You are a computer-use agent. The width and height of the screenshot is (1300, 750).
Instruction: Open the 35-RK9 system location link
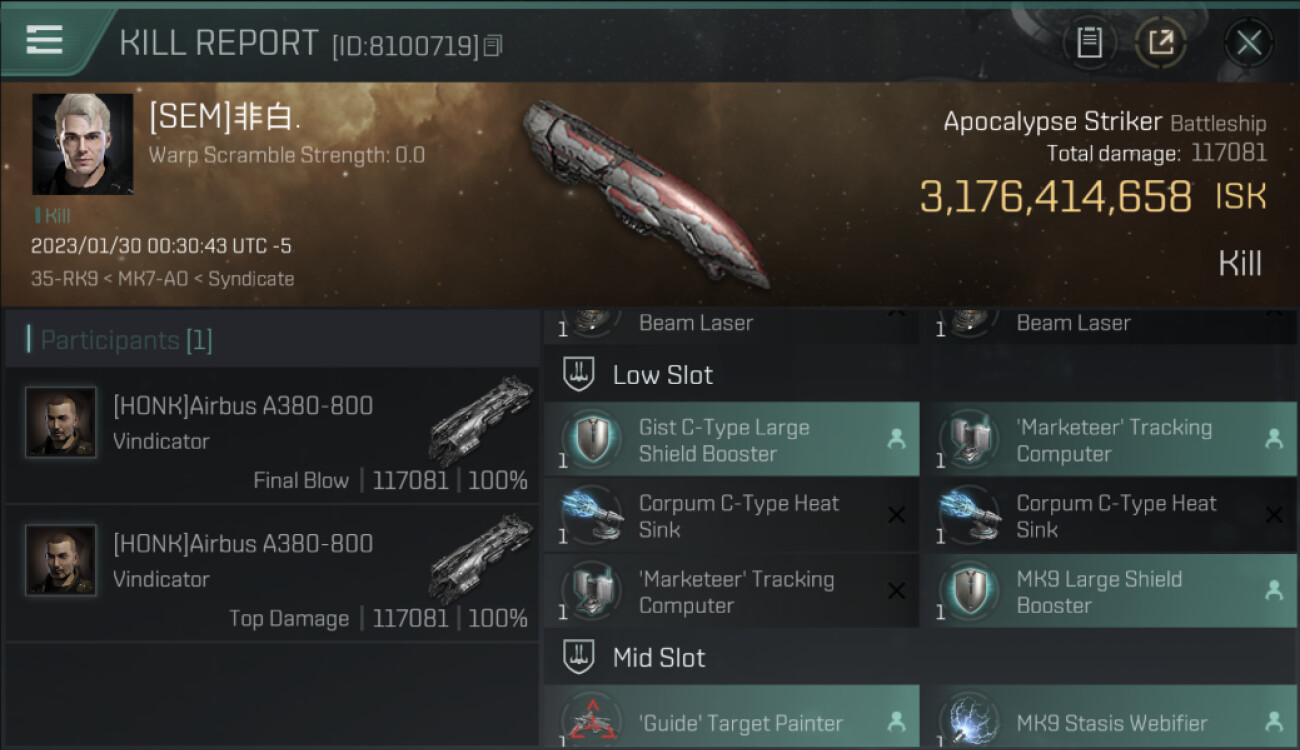tap(64, 279)
